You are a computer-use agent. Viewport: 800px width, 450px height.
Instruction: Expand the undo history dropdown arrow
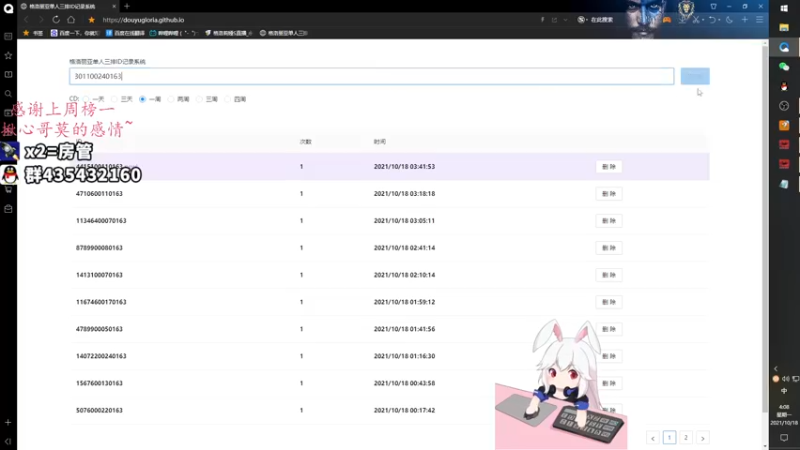[x=719, y=20]
